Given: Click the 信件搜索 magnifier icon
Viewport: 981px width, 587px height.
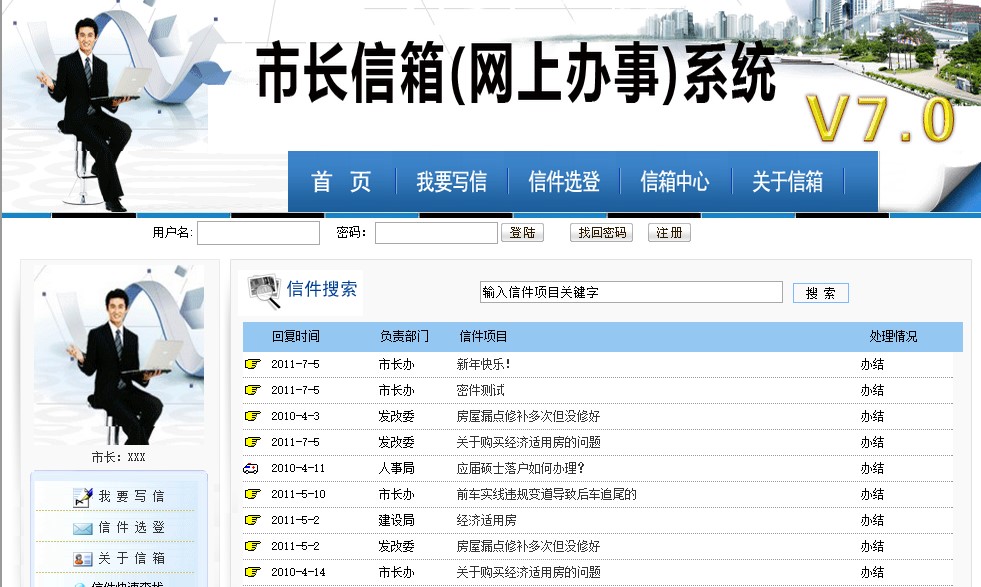Looking at the screenshot, I should (x=264, y=292).
